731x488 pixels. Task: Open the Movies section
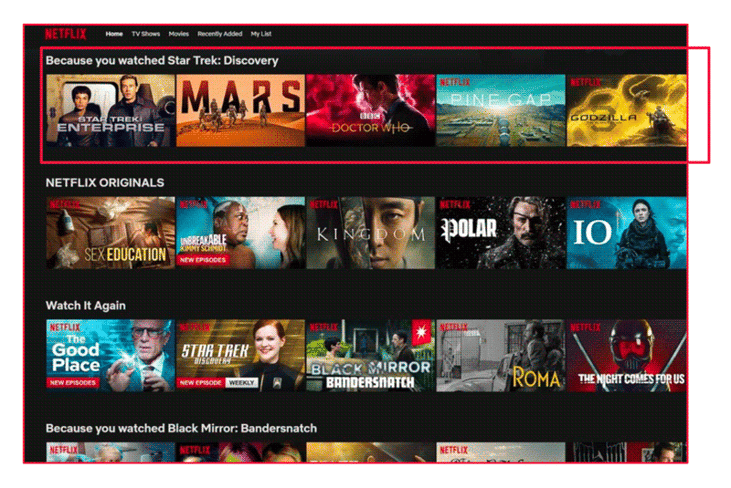179,34
